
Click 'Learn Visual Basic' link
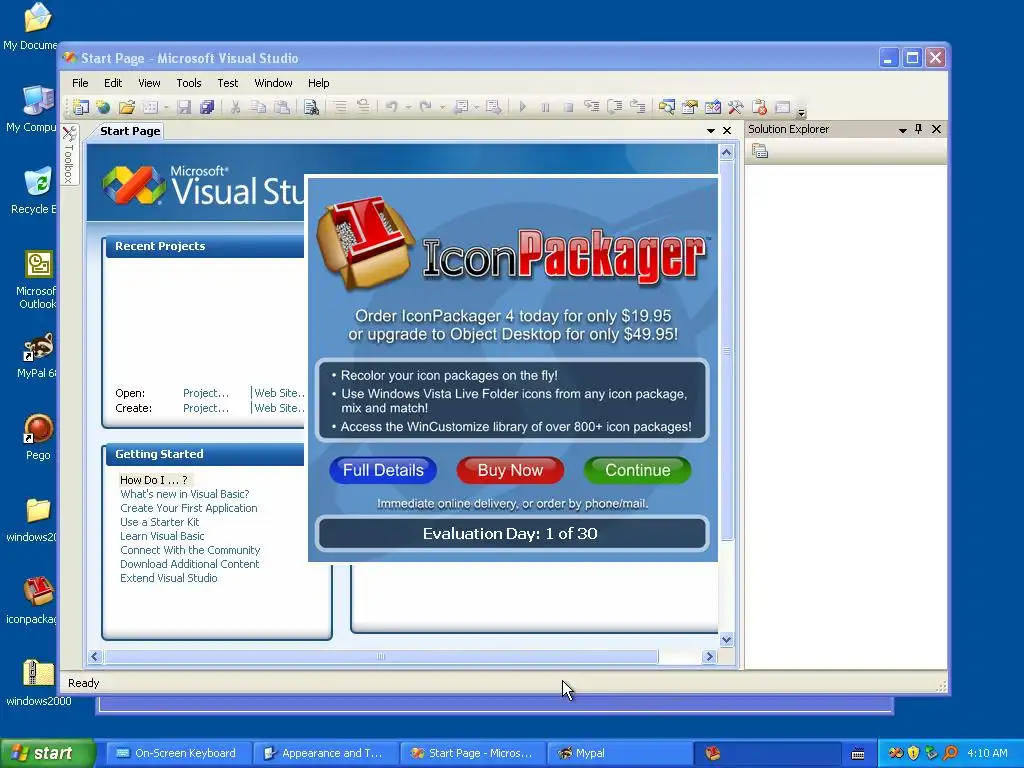point(162,536)
